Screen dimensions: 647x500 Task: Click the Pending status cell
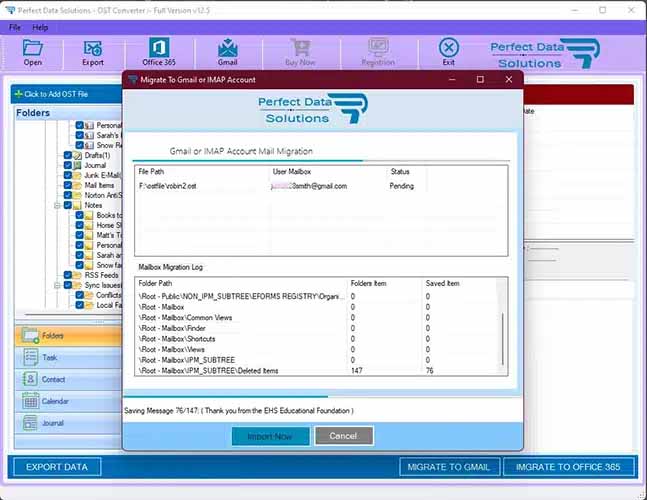click(401, 186)
